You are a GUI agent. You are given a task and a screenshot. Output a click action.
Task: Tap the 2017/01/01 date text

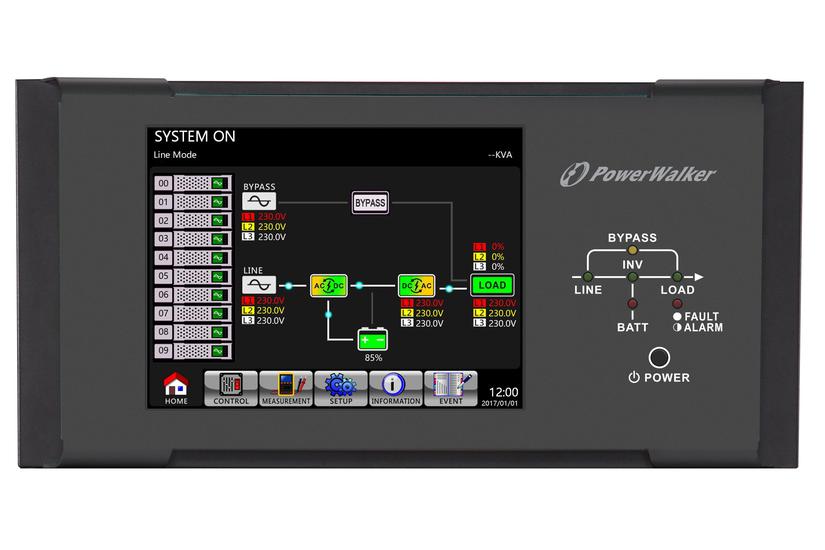pos(499,403)
